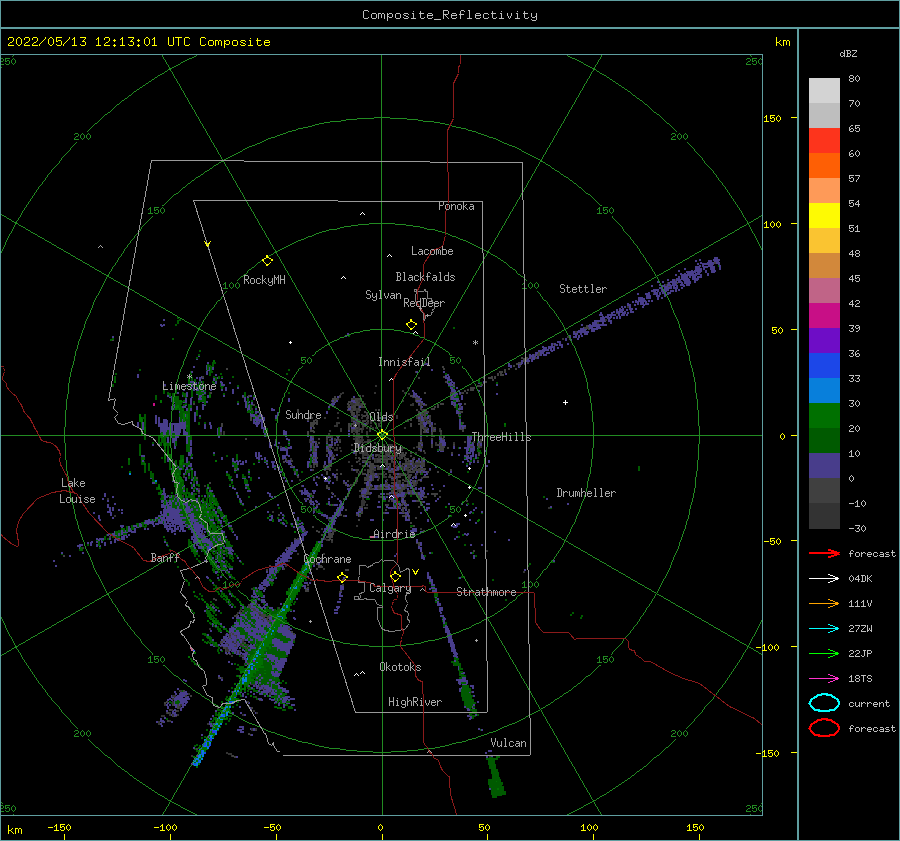The image size is (900, 841).
Task: Click the Sundre label
Action: tap(303, 414)
